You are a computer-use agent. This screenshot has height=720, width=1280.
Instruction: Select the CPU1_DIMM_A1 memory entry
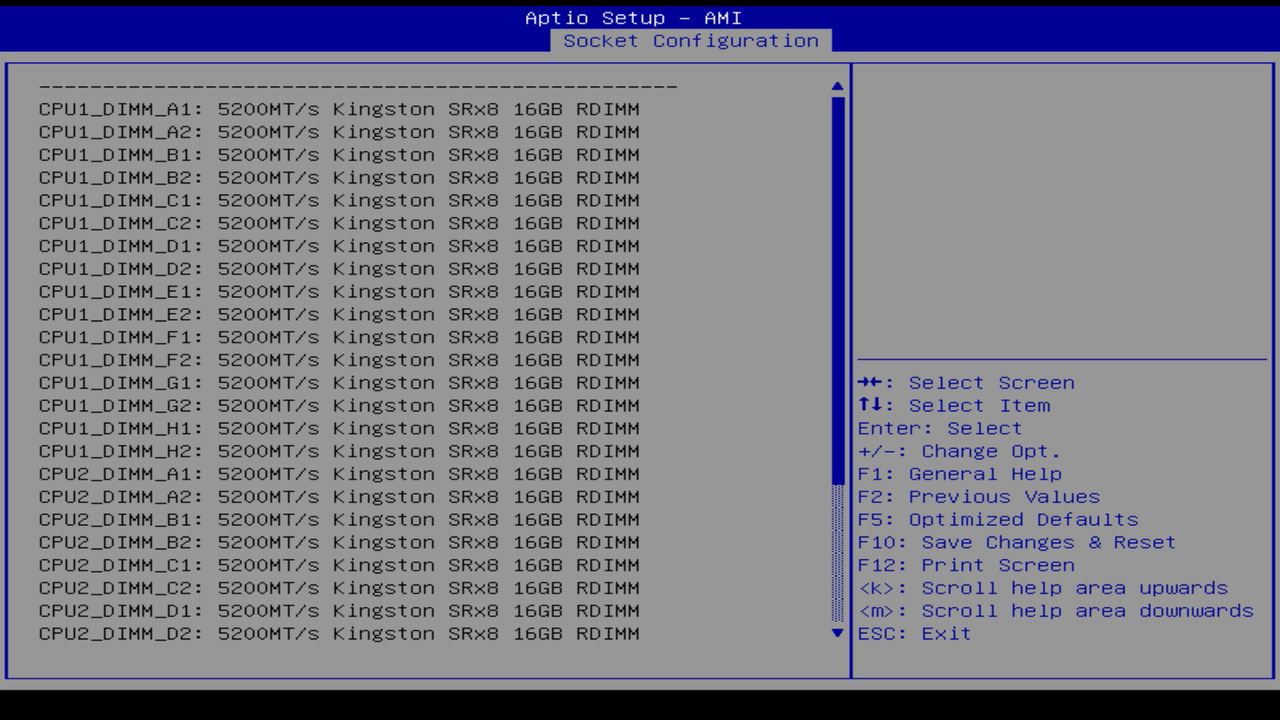point(338,109)
